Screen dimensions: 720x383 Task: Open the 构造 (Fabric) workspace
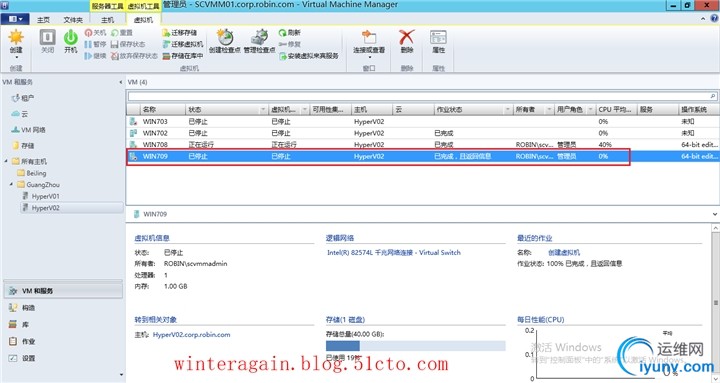click(x=63, y=307)
